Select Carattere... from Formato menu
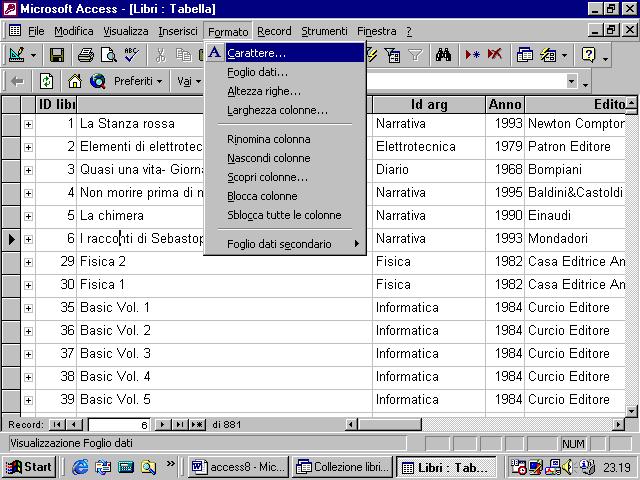The height and width of the screenshot is (480, 640). pyautogui.click(x=284, y=53)
